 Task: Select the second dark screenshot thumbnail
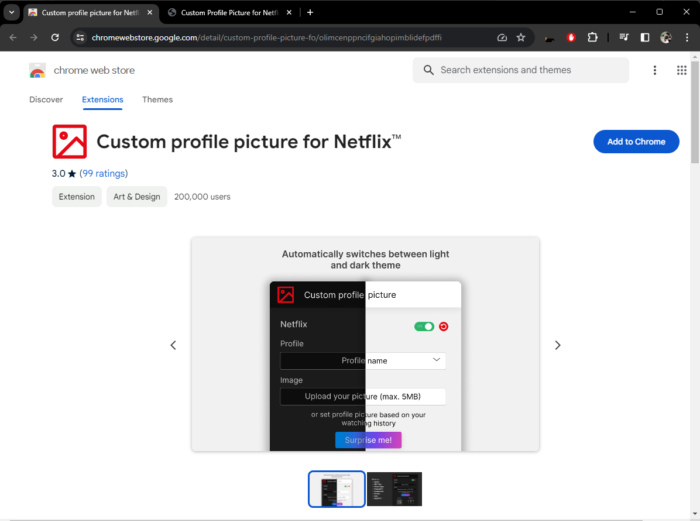coord(394,489)
